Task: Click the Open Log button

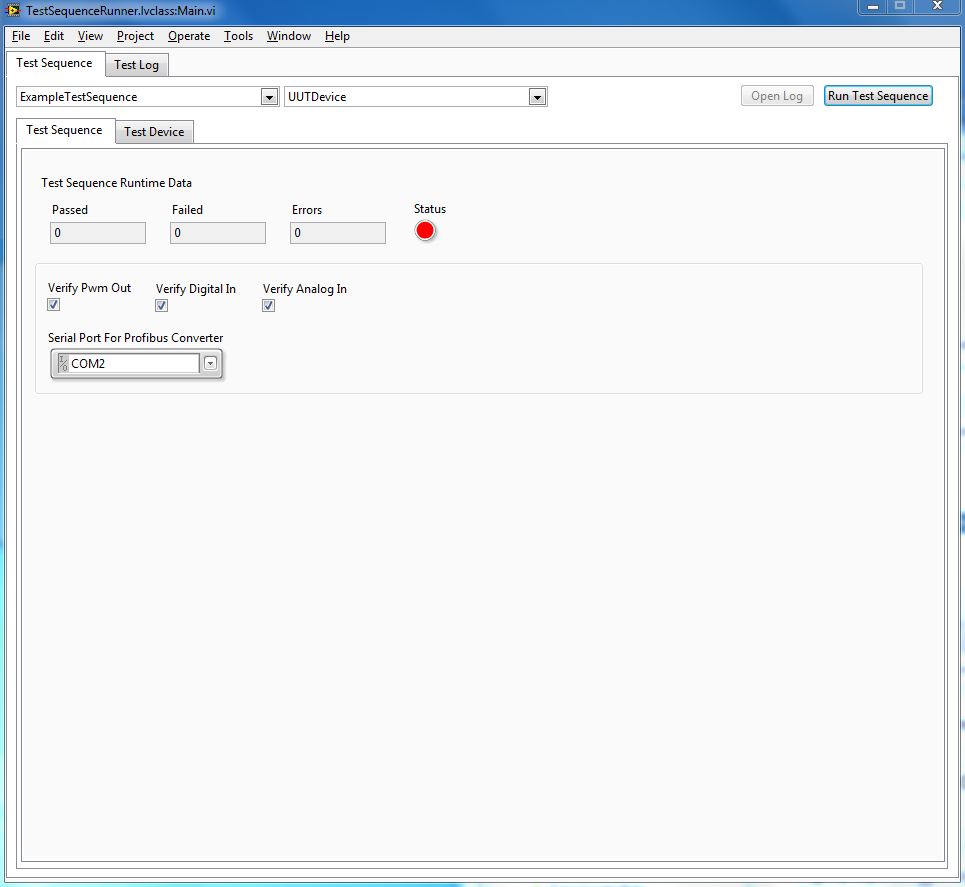Action: point(777,95)
